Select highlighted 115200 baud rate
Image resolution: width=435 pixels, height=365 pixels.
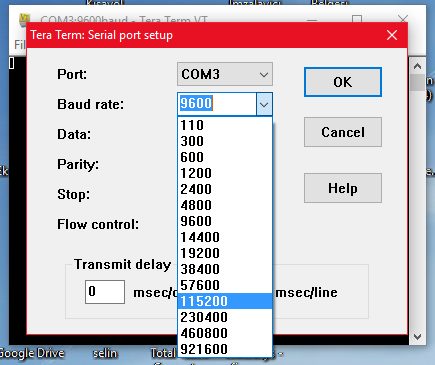pos(225,301)
